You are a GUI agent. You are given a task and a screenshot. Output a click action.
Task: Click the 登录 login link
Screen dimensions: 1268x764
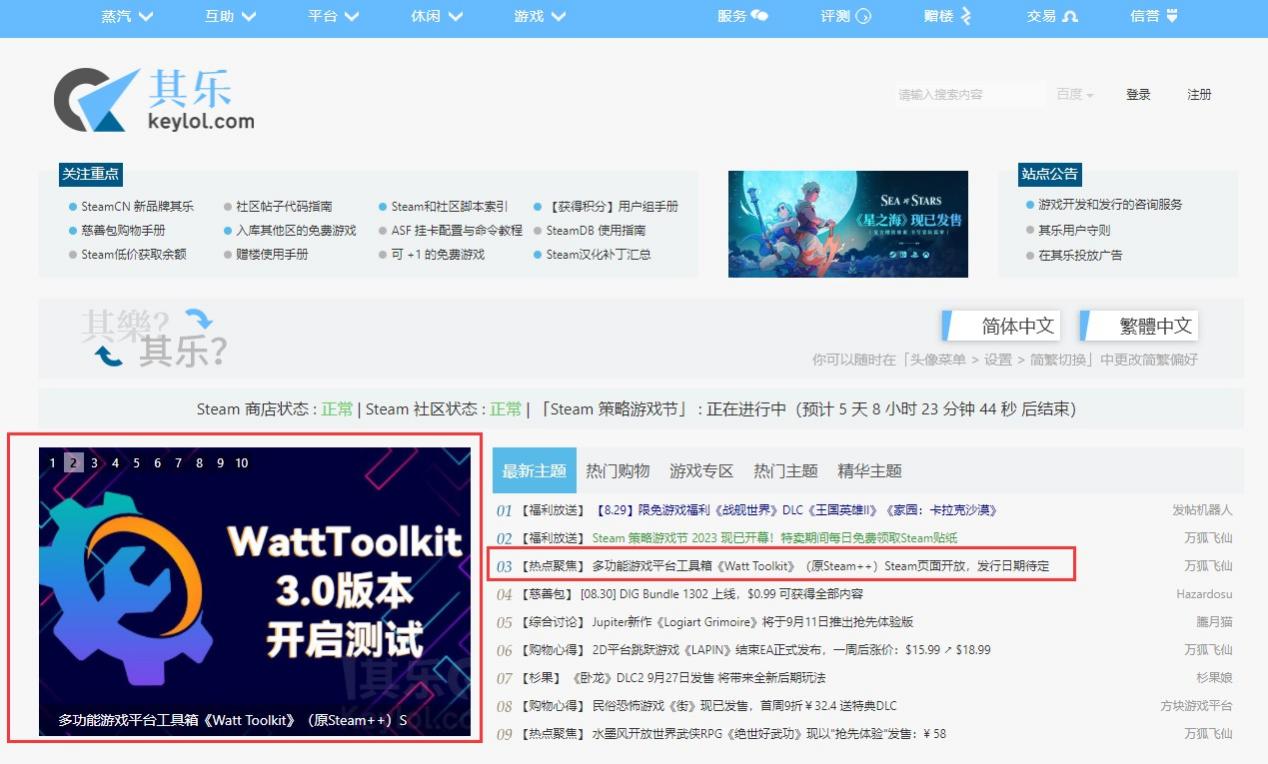point(1138,95)
